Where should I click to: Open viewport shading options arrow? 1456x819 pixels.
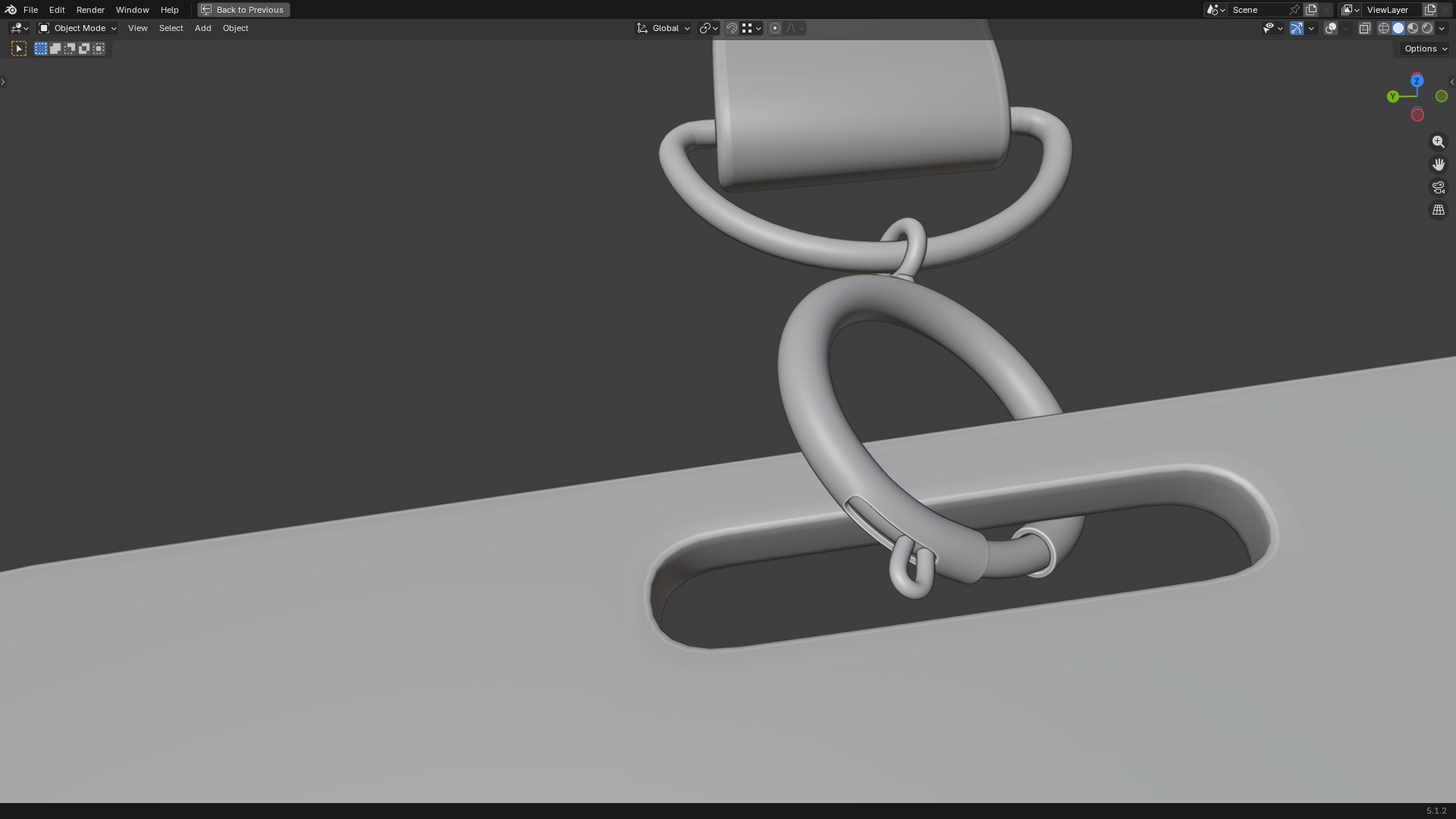[1442, 28]
